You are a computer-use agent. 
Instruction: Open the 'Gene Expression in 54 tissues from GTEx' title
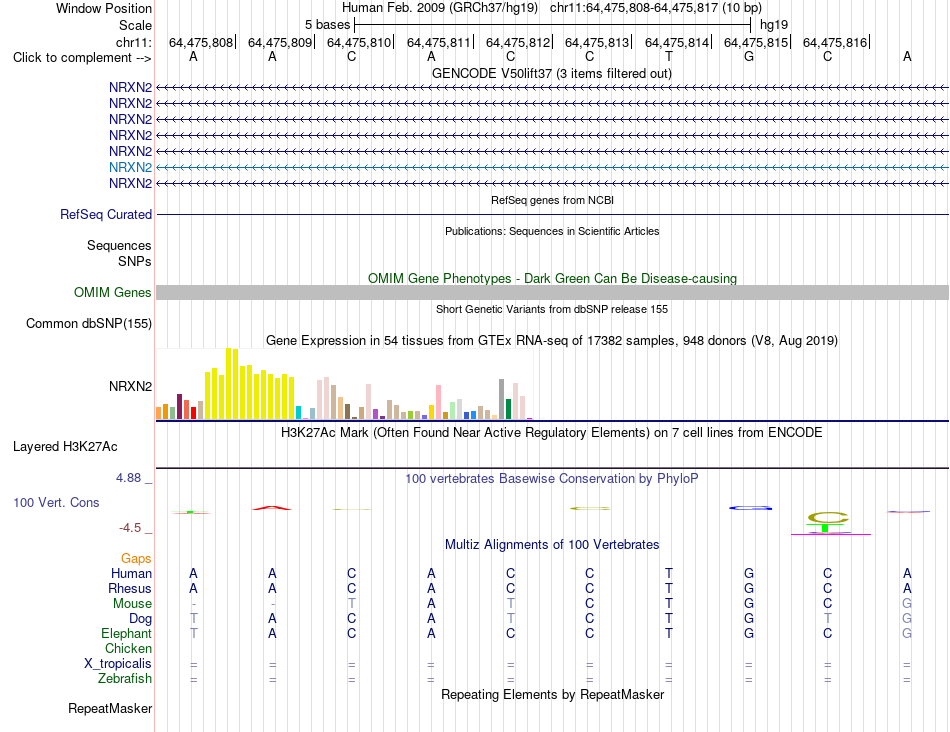click(552, 341)
